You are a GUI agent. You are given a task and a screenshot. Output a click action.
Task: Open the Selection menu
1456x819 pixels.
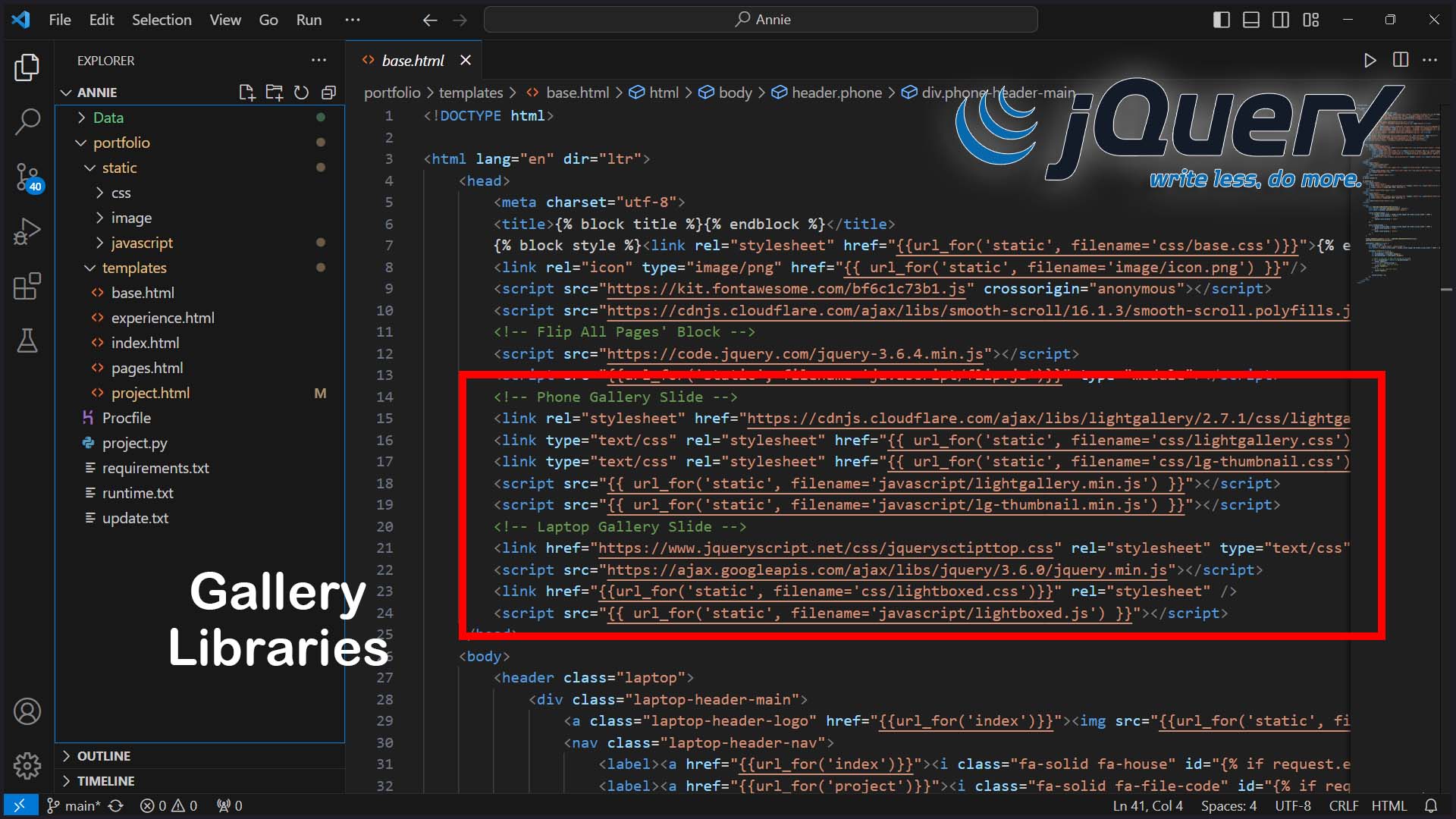(162, 20)
